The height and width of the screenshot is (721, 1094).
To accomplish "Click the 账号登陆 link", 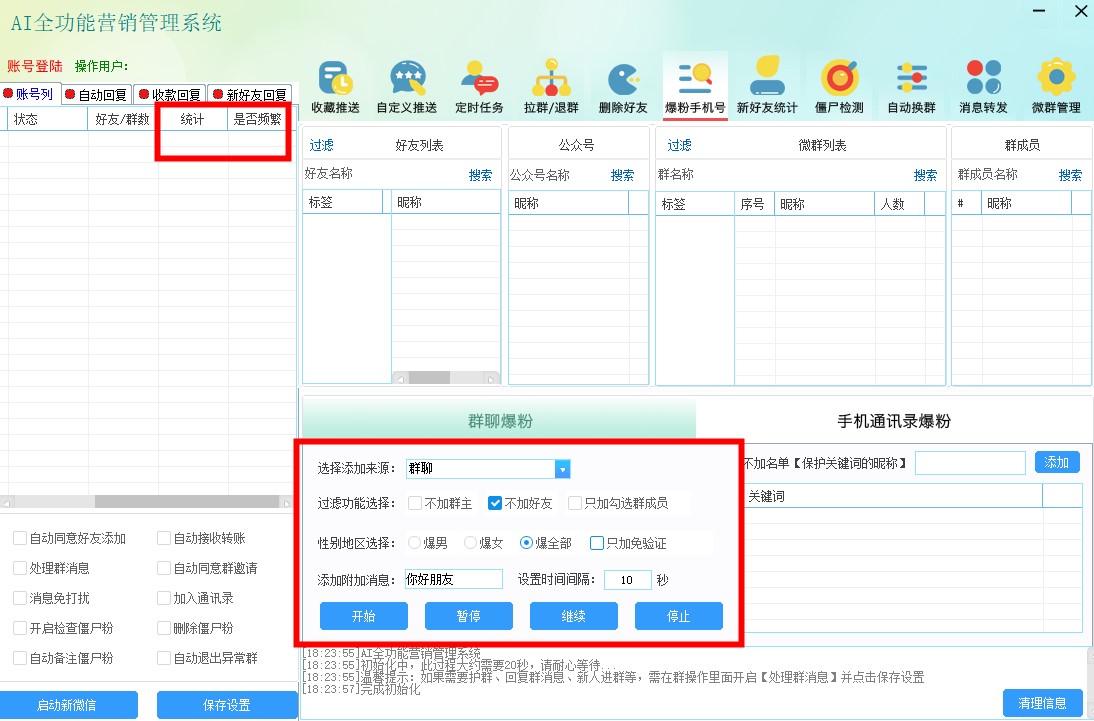I will pyautogui.click(x=35, y=66).
